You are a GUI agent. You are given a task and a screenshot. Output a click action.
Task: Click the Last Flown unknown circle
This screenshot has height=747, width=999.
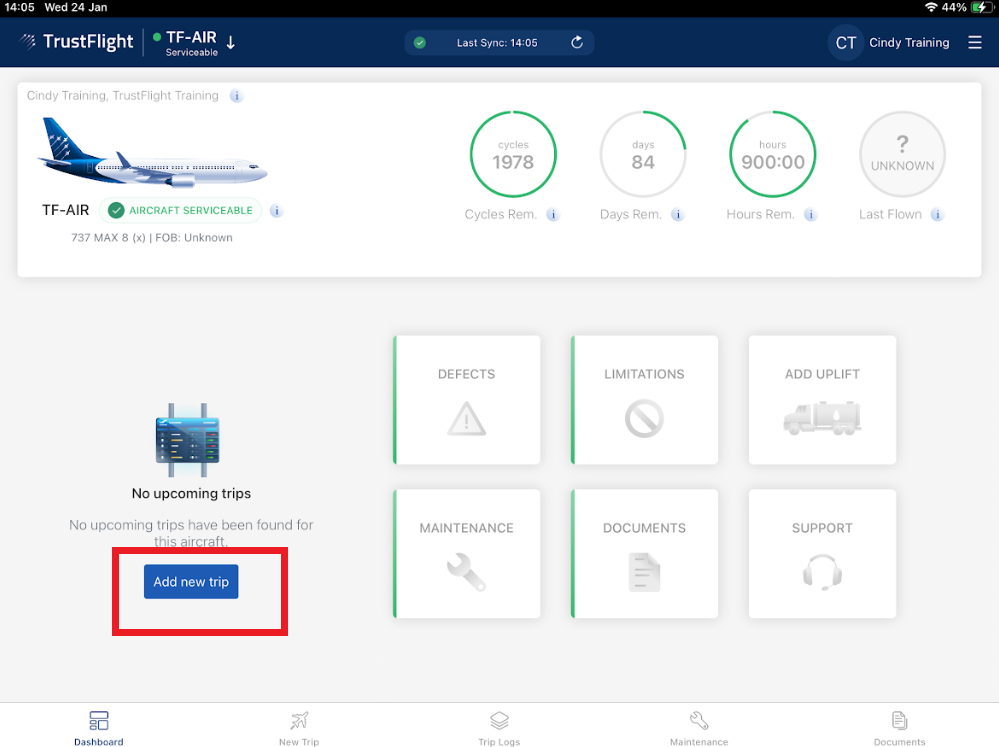coord(902,154)
